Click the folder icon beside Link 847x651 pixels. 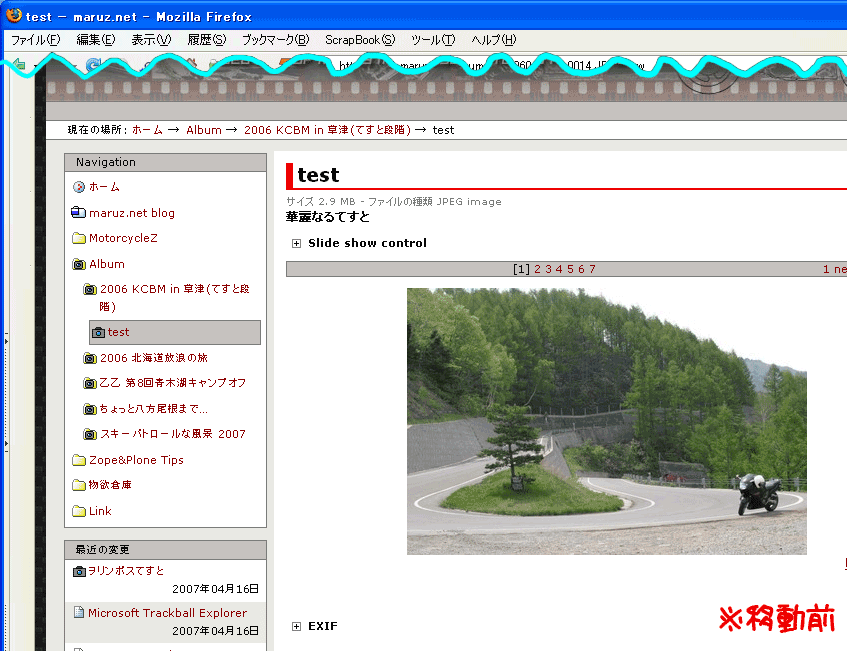coord(79,511)
